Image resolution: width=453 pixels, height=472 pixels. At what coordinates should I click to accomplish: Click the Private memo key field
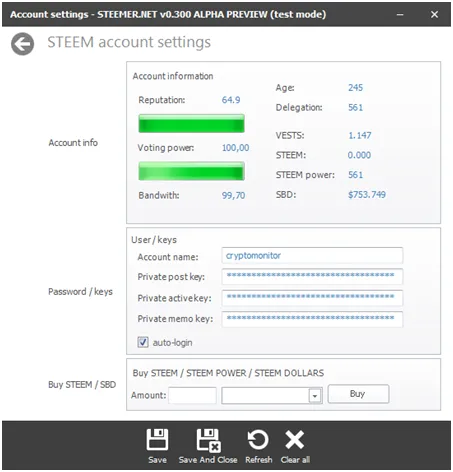312,319
